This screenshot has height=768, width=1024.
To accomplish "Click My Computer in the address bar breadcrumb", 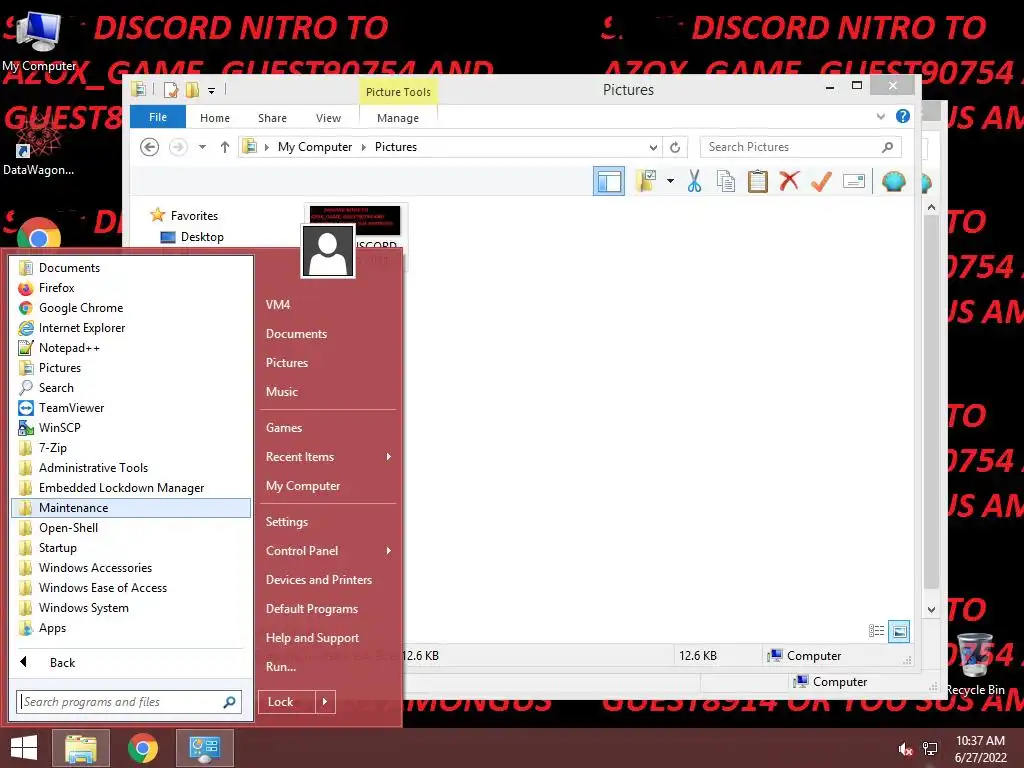I will coord(315,147).
